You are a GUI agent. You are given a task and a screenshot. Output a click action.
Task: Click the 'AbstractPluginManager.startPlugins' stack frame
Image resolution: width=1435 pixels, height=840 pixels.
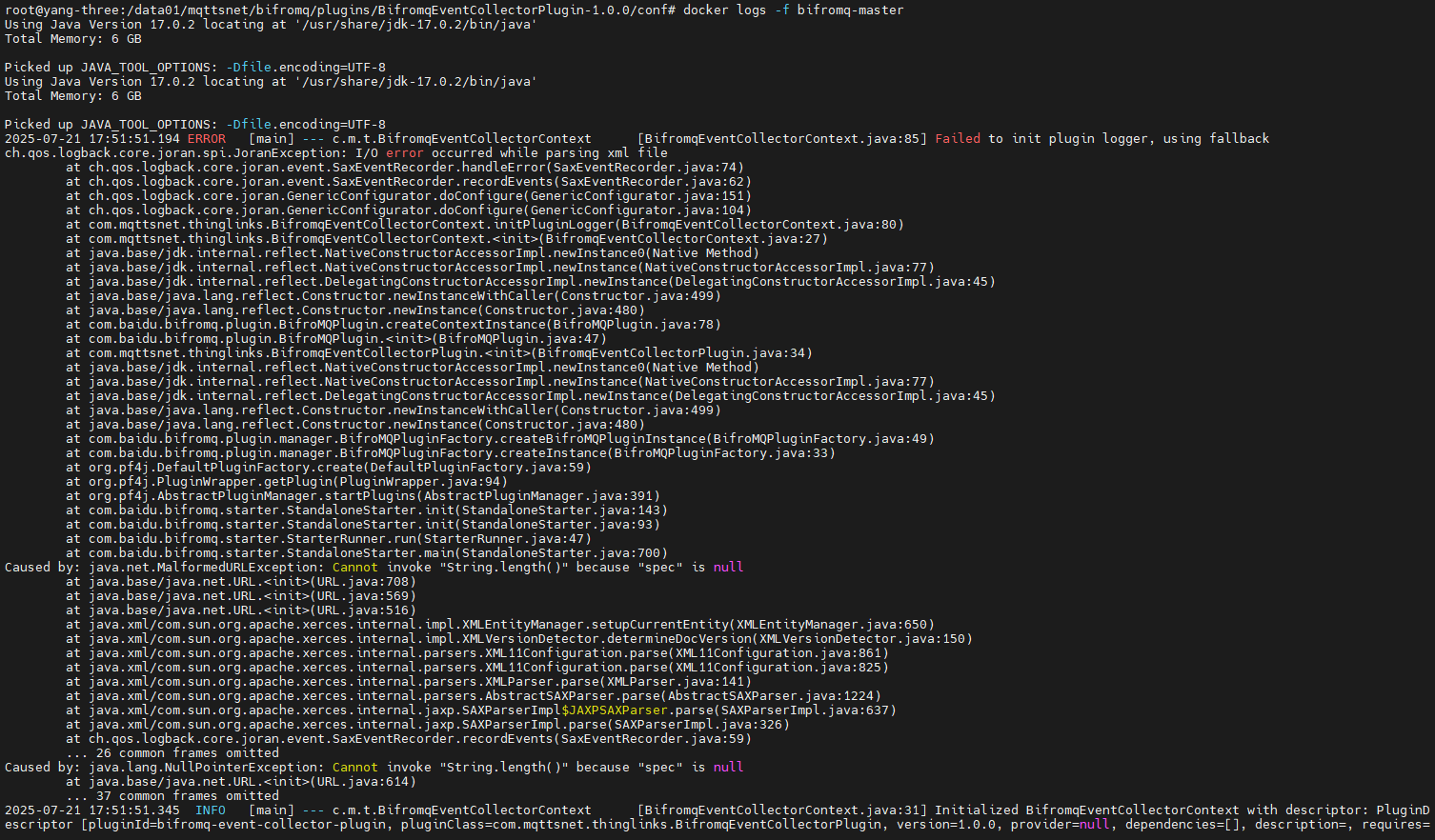pos(363,496)
